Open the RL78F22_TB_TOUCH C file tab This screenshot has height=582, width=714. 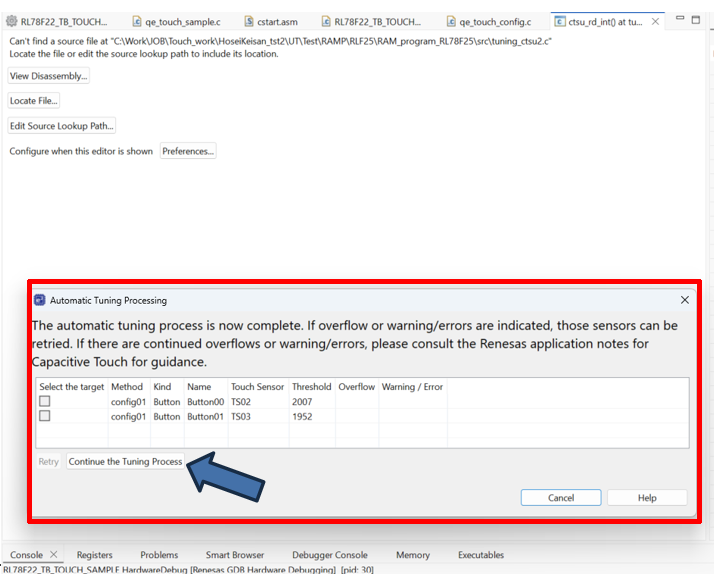click(x=372, y=21)
